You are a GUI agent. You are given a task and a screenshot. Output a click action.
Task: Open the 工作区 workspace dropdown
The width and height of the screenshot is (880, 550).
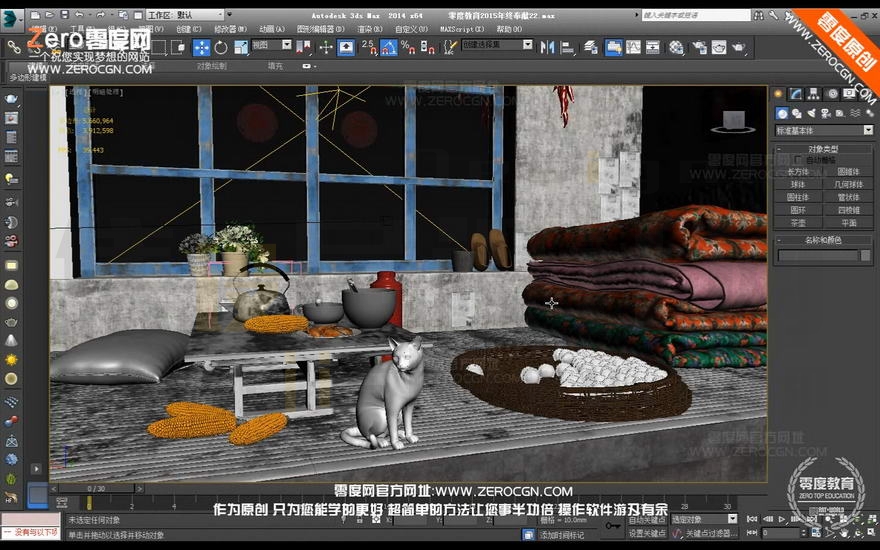(x=185, y=15)
